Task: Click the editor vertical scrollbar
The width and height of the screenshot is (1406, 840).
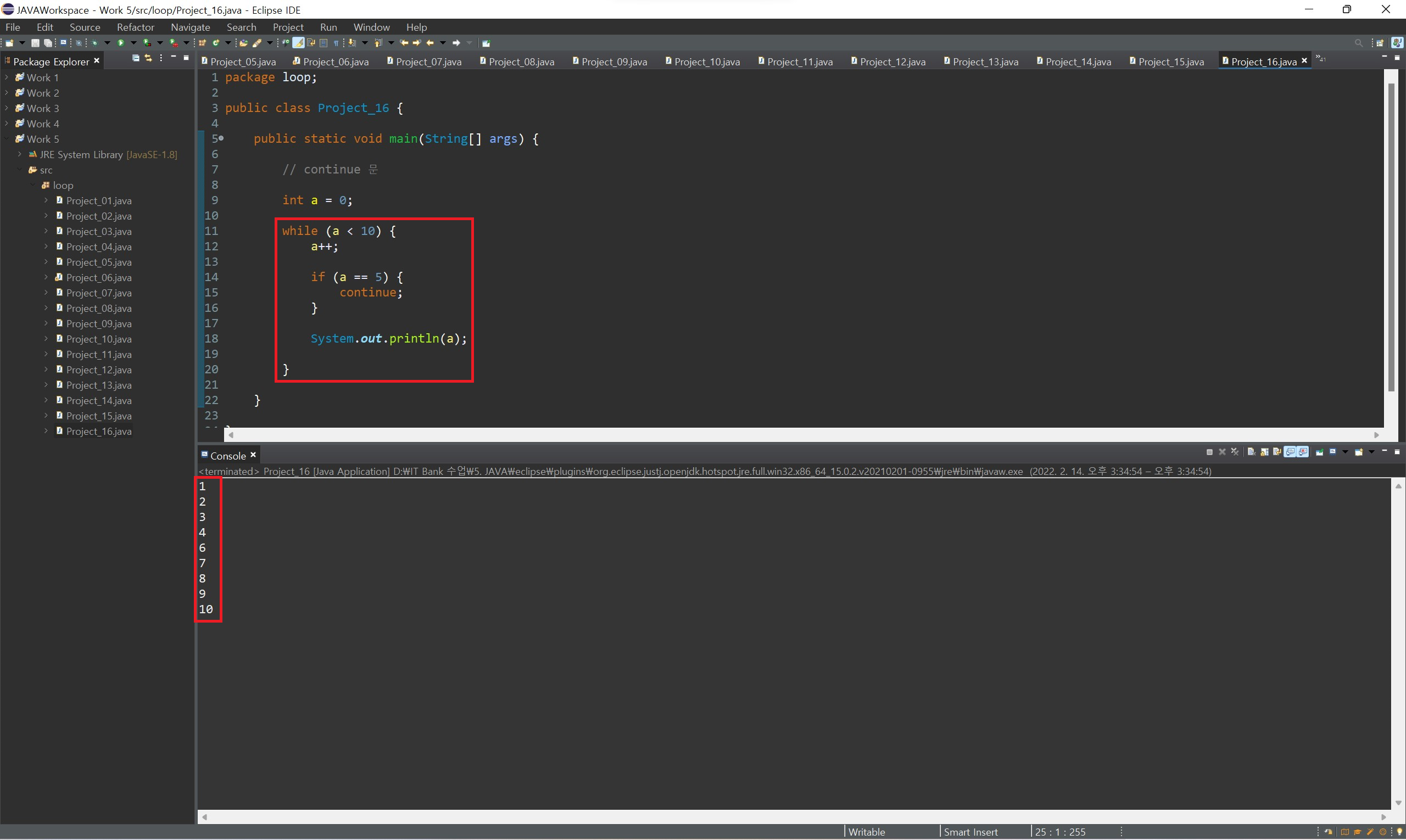Action: click(x=1391, y=238)
